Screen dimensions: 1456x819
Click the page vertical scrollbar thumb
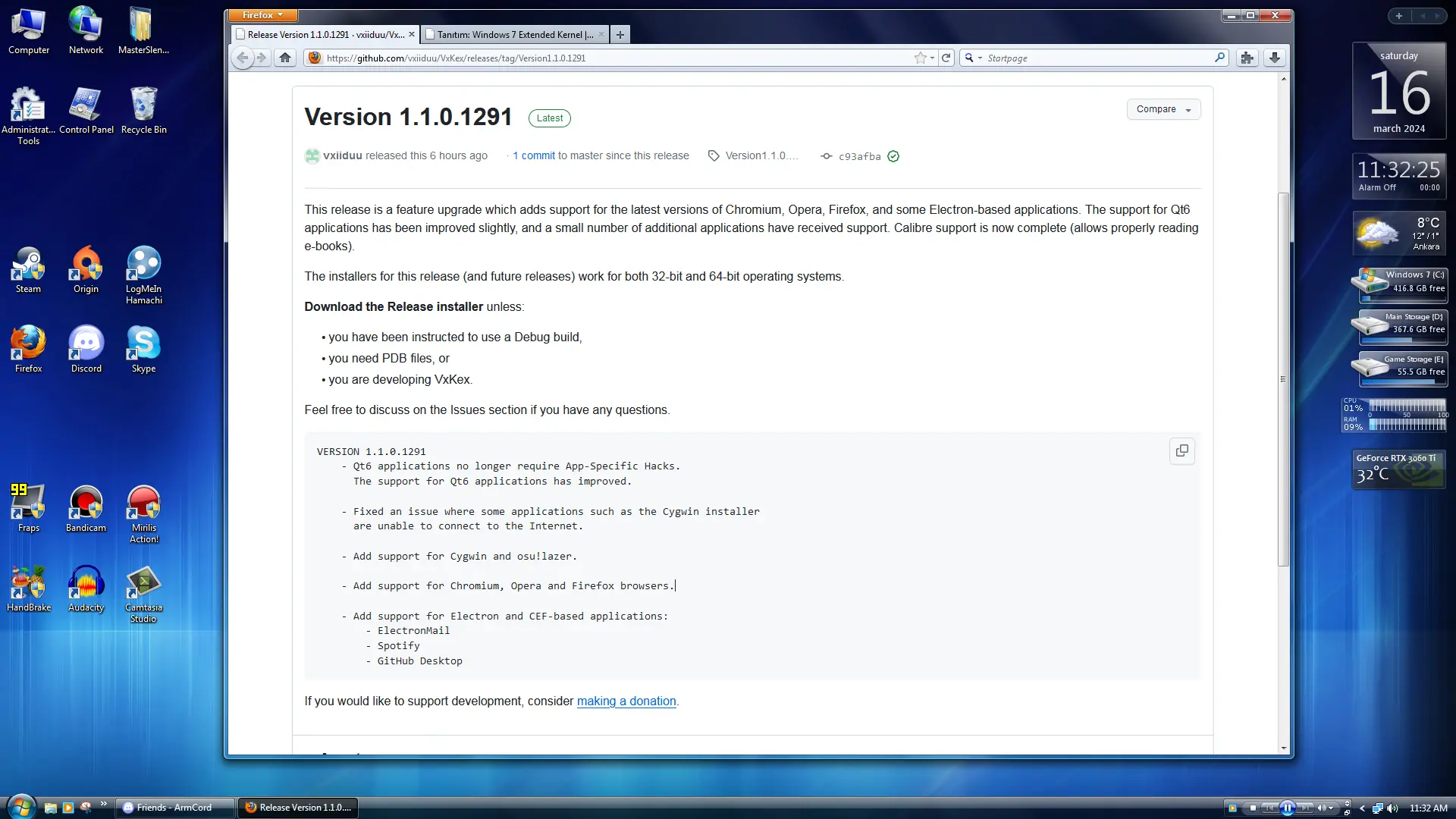pos(1283,379)
